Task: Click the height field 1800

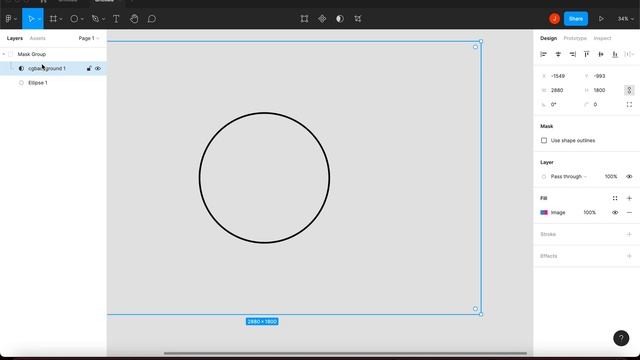Action: point(599,90)
